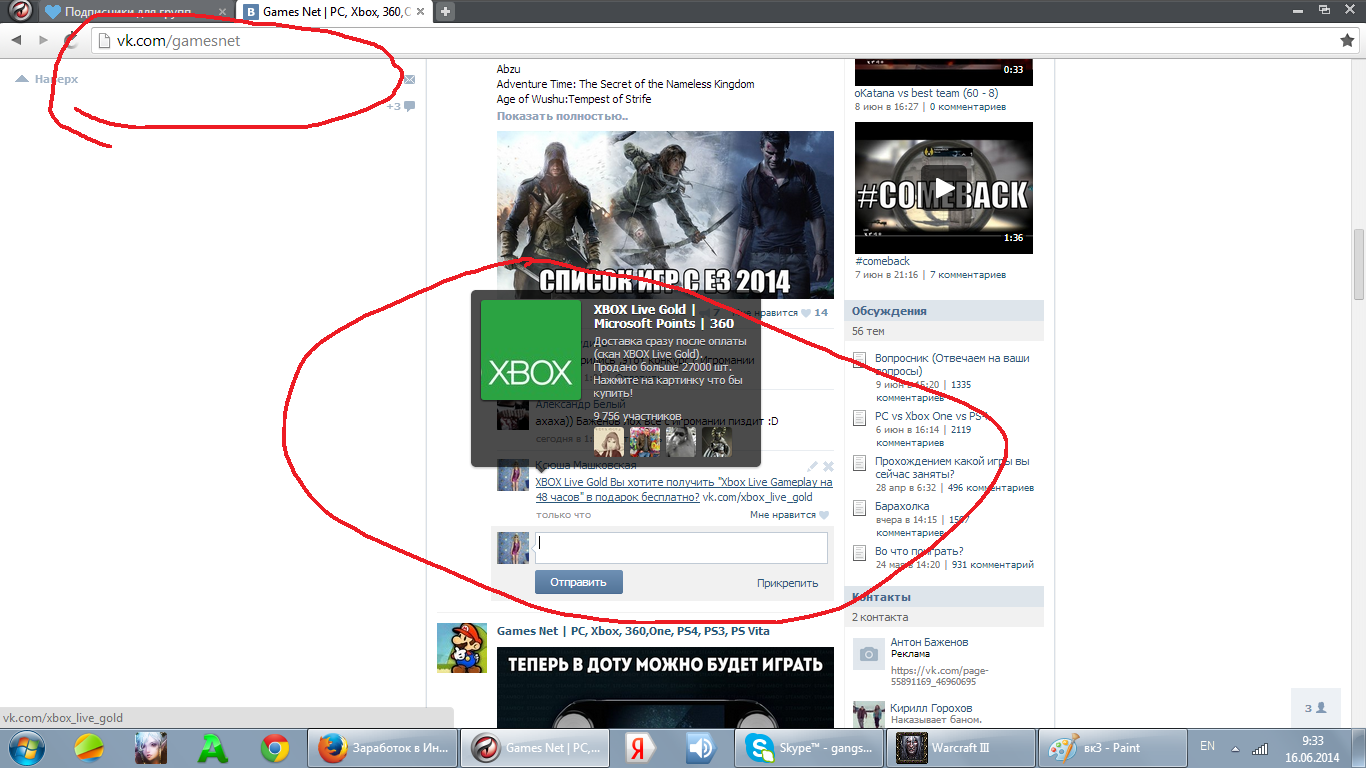
Task: Edit the Ксюша Машковская comment with pencil
Action: coord(813,466)
